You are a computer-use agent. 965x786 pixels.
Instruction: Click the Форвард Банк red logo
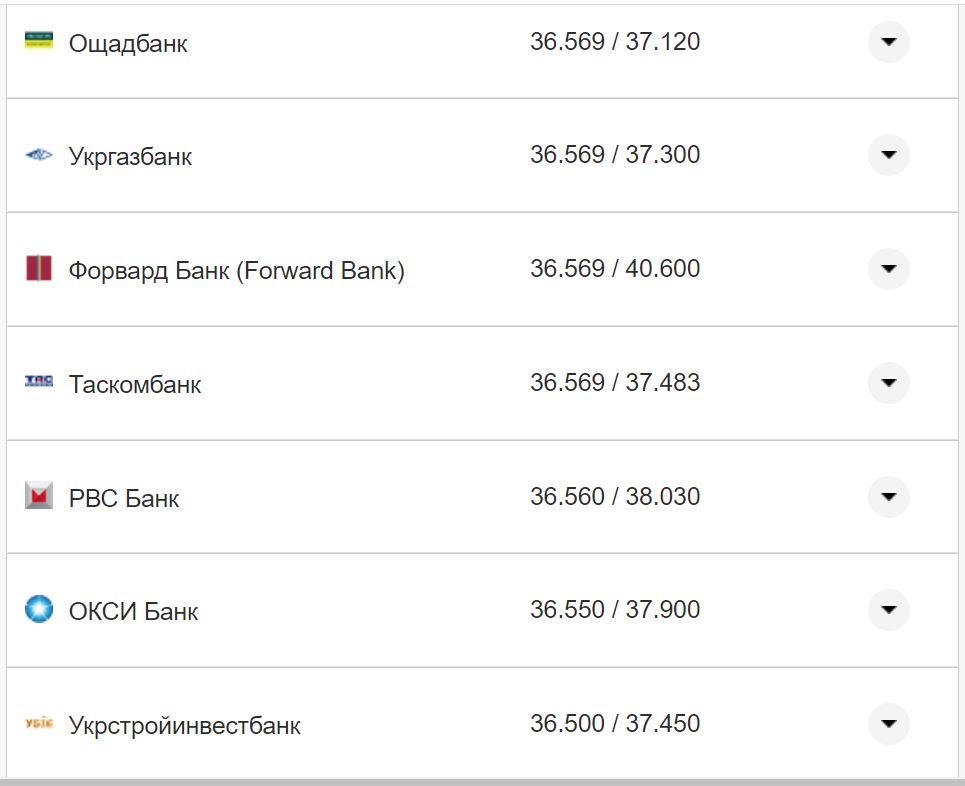pyautogui.click(x=38, y=269)
